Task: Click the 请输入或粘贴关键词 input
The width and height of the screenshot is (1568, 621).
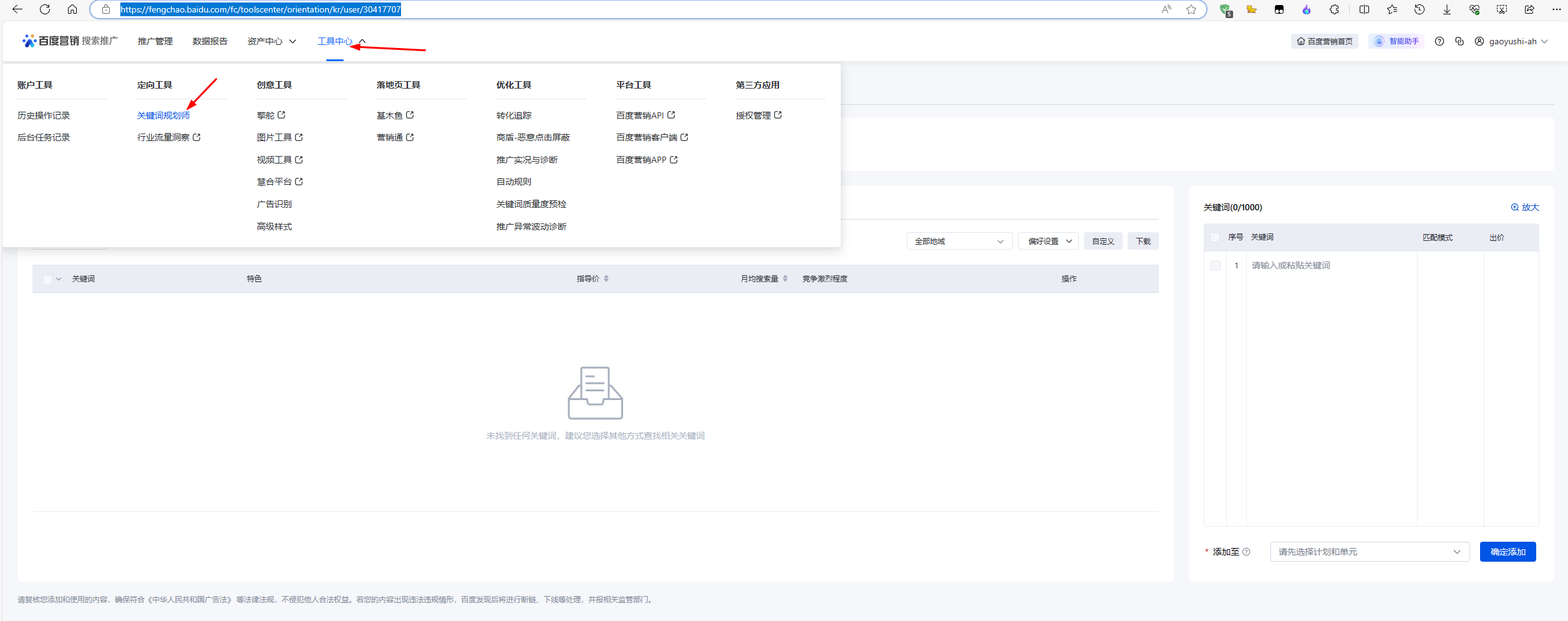Action: pos(1332,266)
